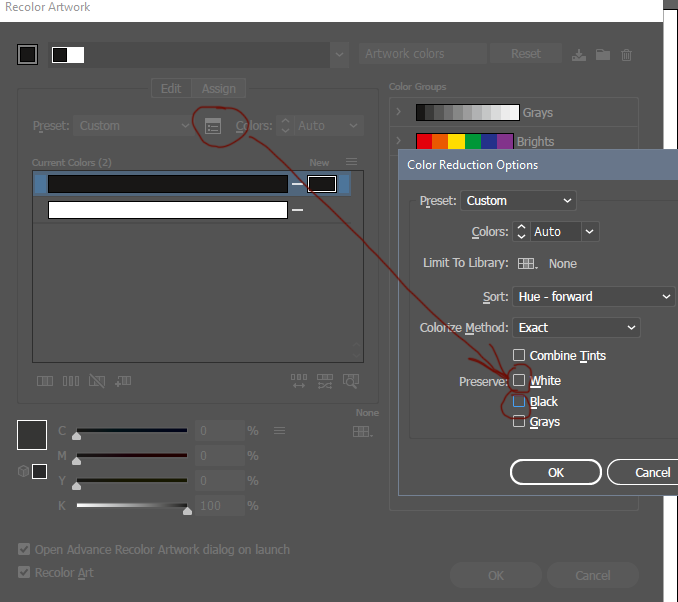The height and width of the screenshot is (602, 678).
Task: Click the new color group folder icon
Action: [602, 54]
